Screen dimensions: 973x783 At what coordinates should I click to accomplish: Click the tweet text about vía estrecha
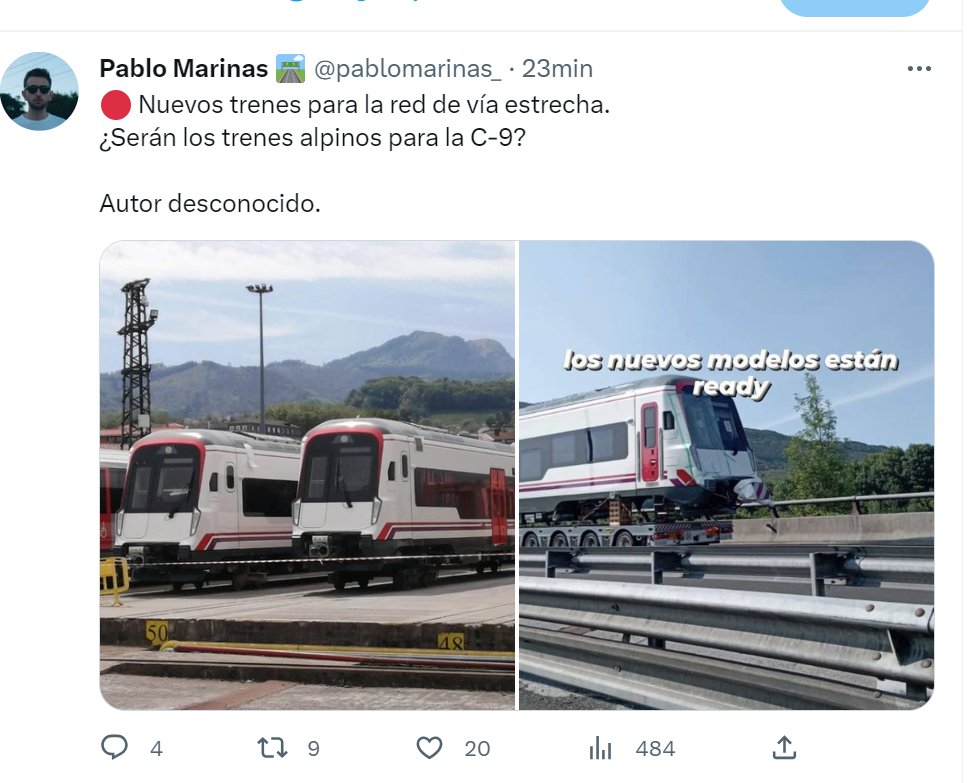374,105
